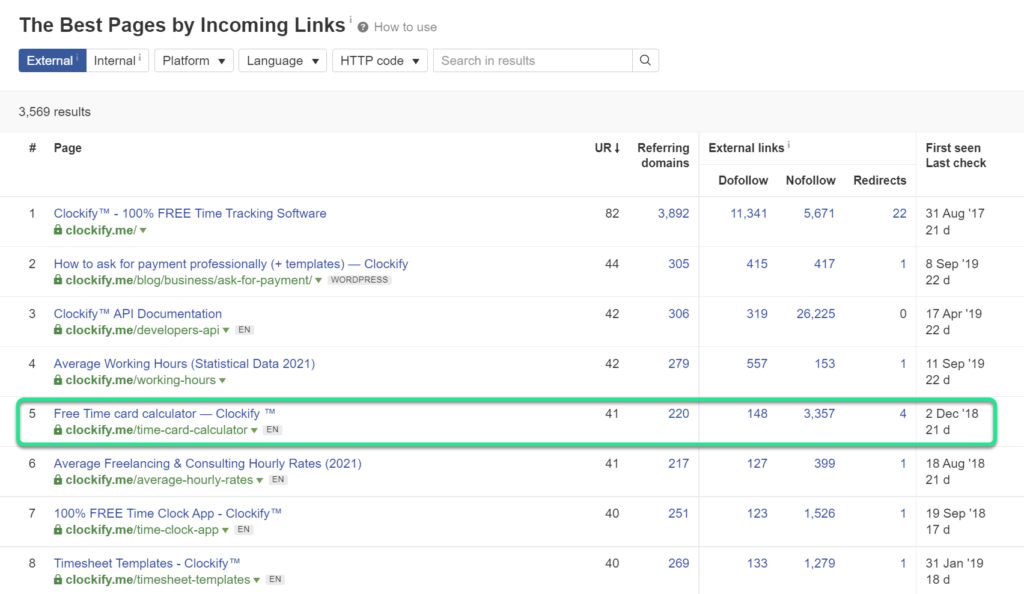Open the HTTP code filter dropdown
1024x594 pixels.
point(379,60)
